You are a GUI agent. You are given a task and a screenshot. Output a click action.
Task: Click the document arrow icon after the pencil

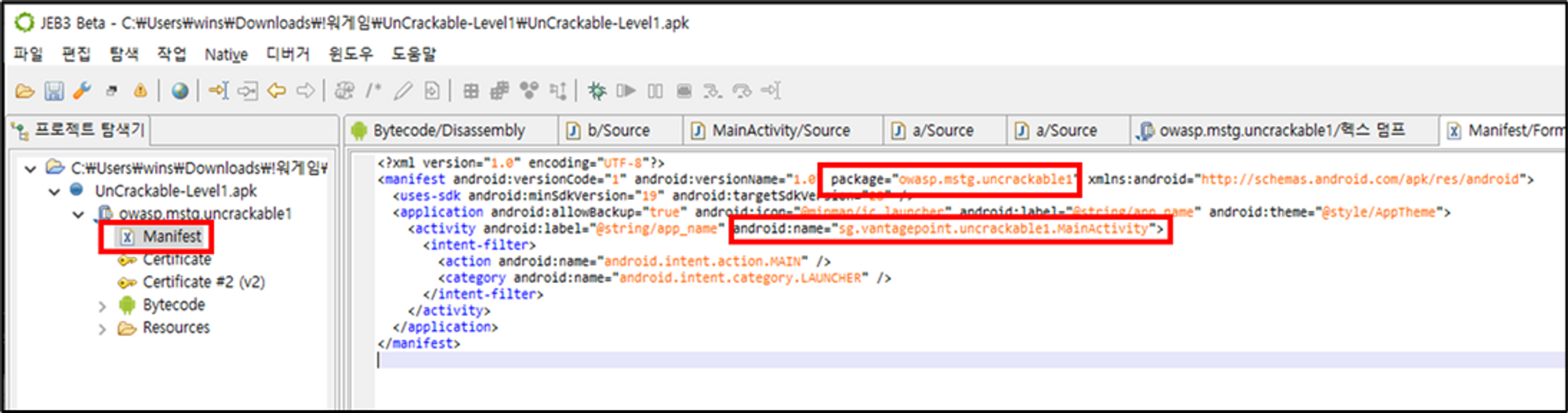pos(431,91)
